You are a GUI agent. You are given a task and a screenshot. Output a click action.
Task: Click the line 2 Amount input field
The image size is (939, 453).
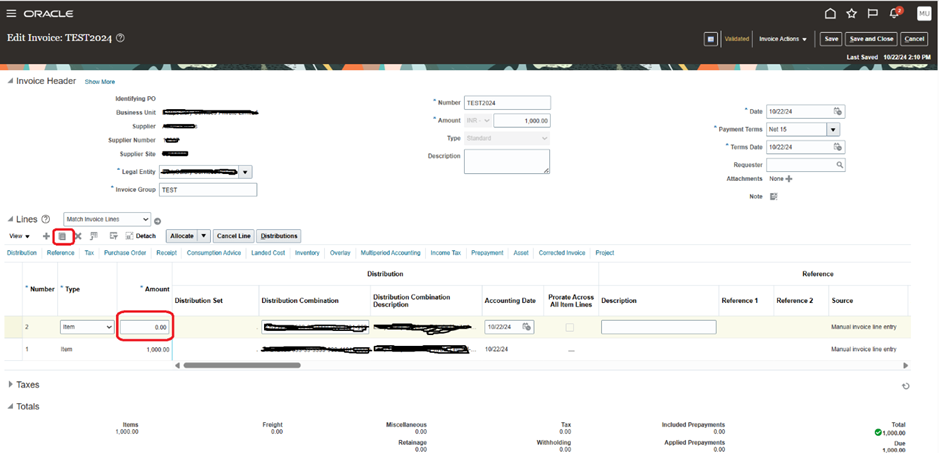[x=145, y=327]
